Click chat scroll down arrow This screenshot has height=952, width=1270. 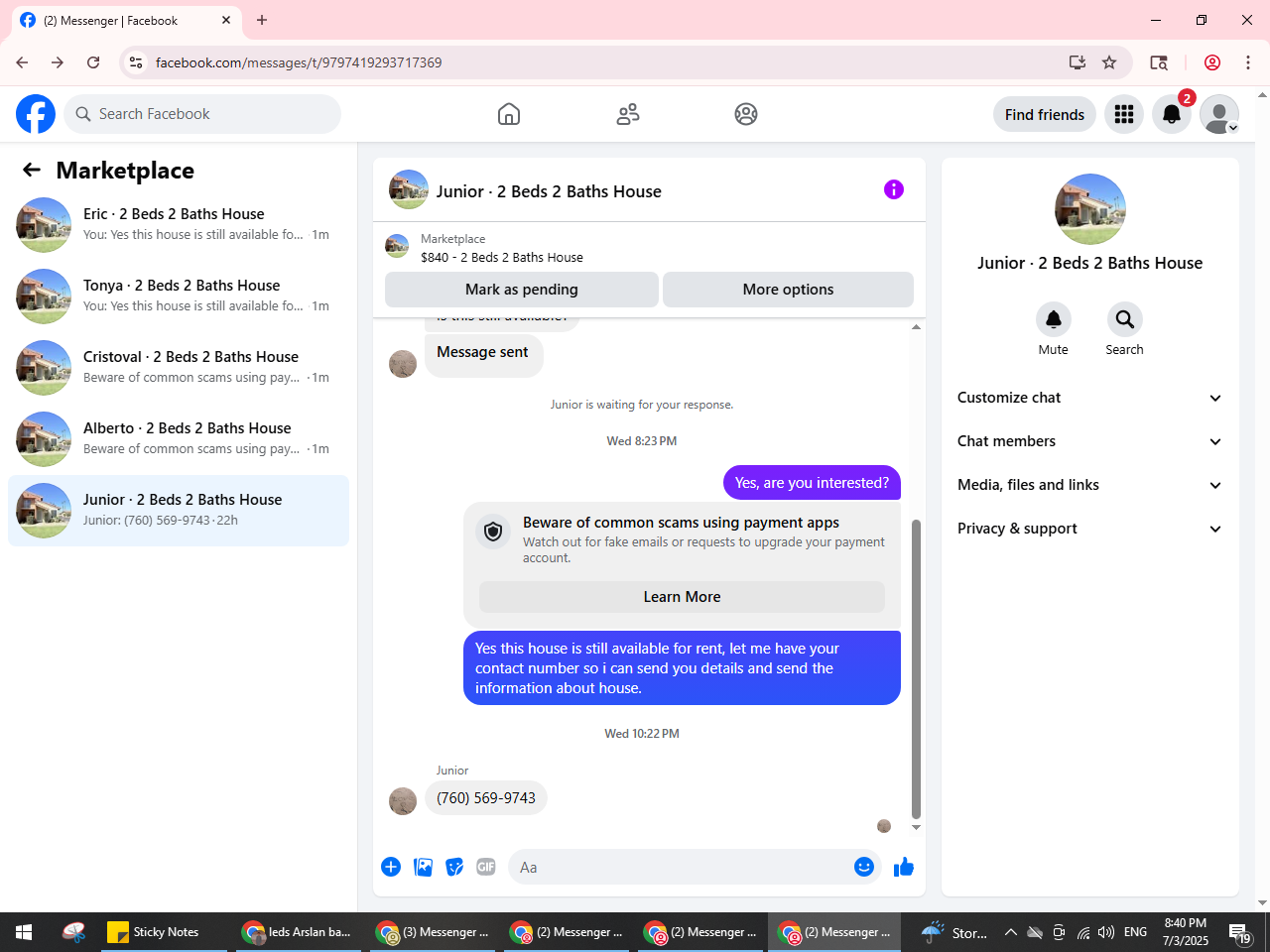916,827
